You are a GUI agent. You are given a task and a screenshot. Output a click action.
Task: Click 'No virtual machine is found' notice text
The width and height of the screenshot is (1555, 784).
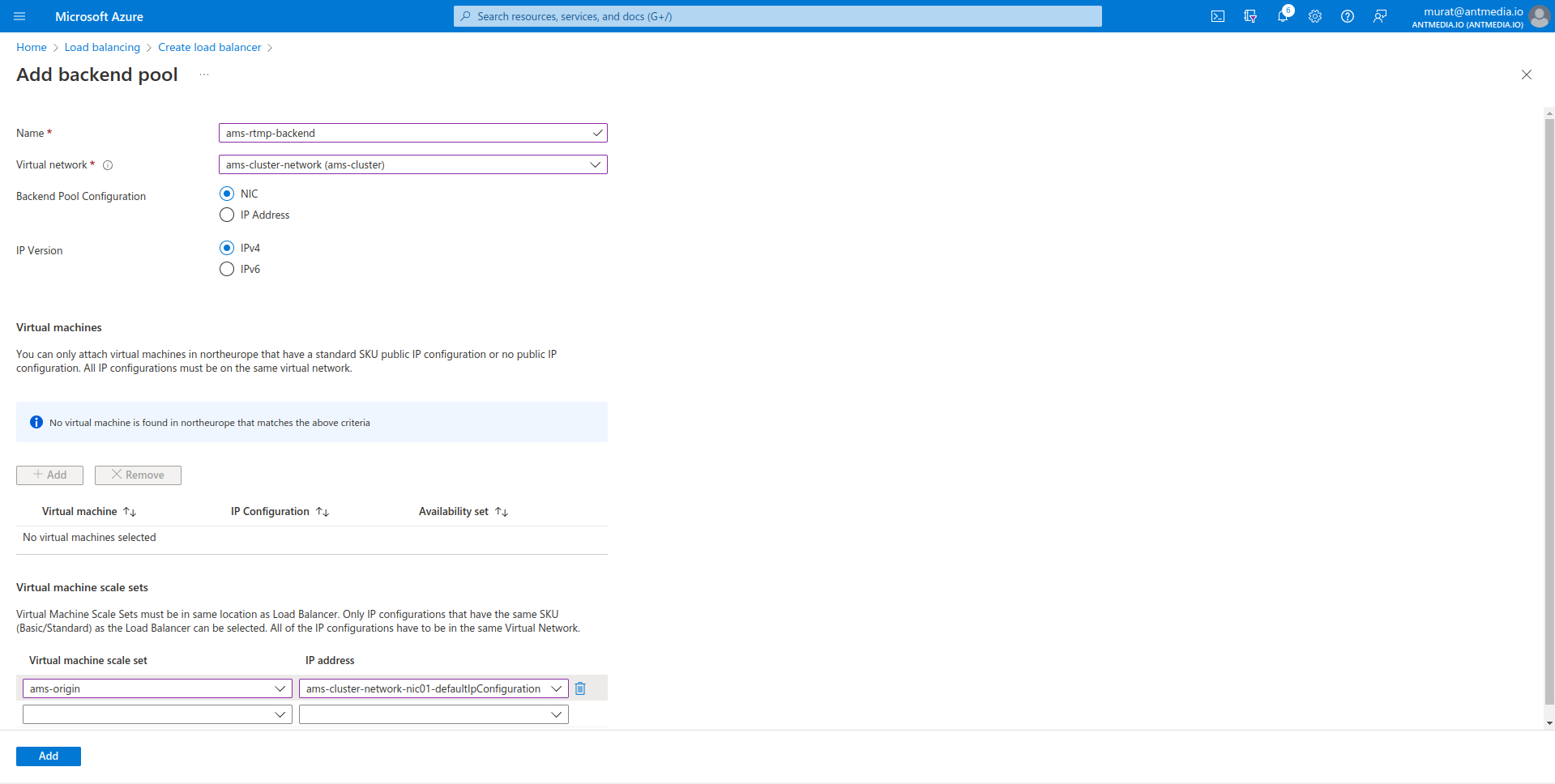[x=209, y=423]
